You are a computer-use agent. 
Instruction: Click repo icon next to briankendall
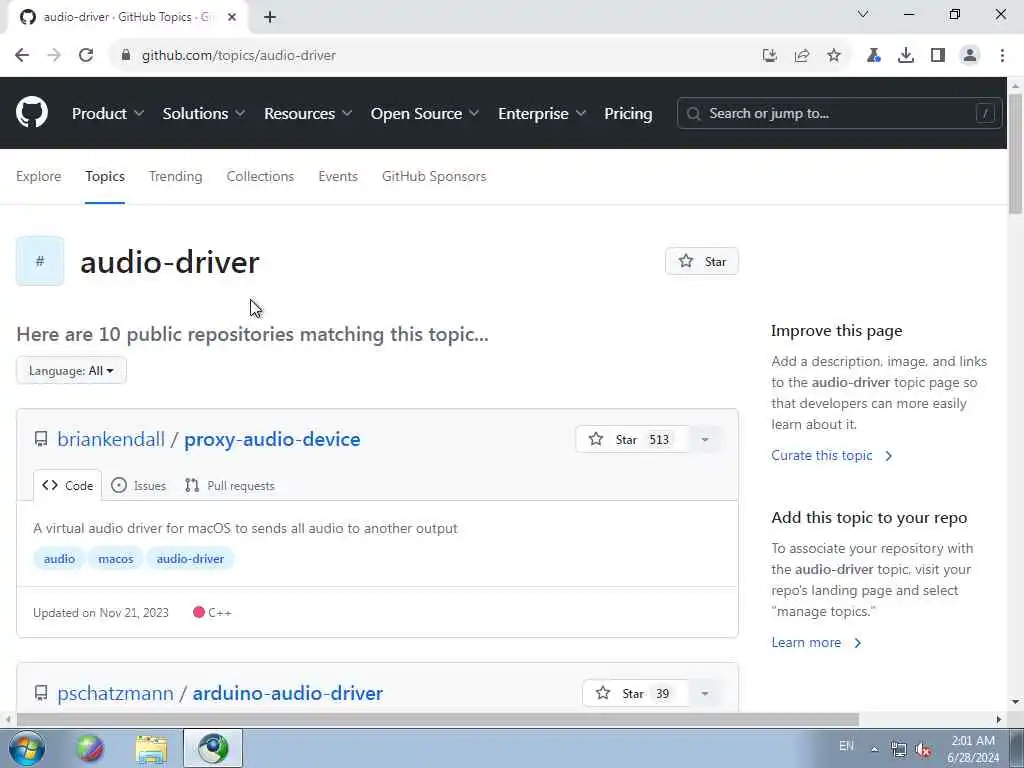point(41,439)
